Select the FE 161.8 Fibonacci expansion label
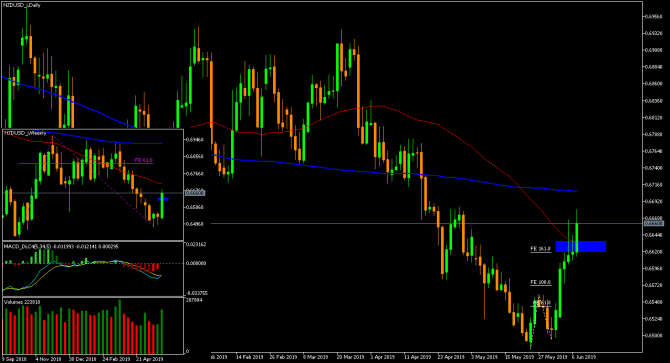This screenshot has height=363, width=670. [x=541, y=249]
